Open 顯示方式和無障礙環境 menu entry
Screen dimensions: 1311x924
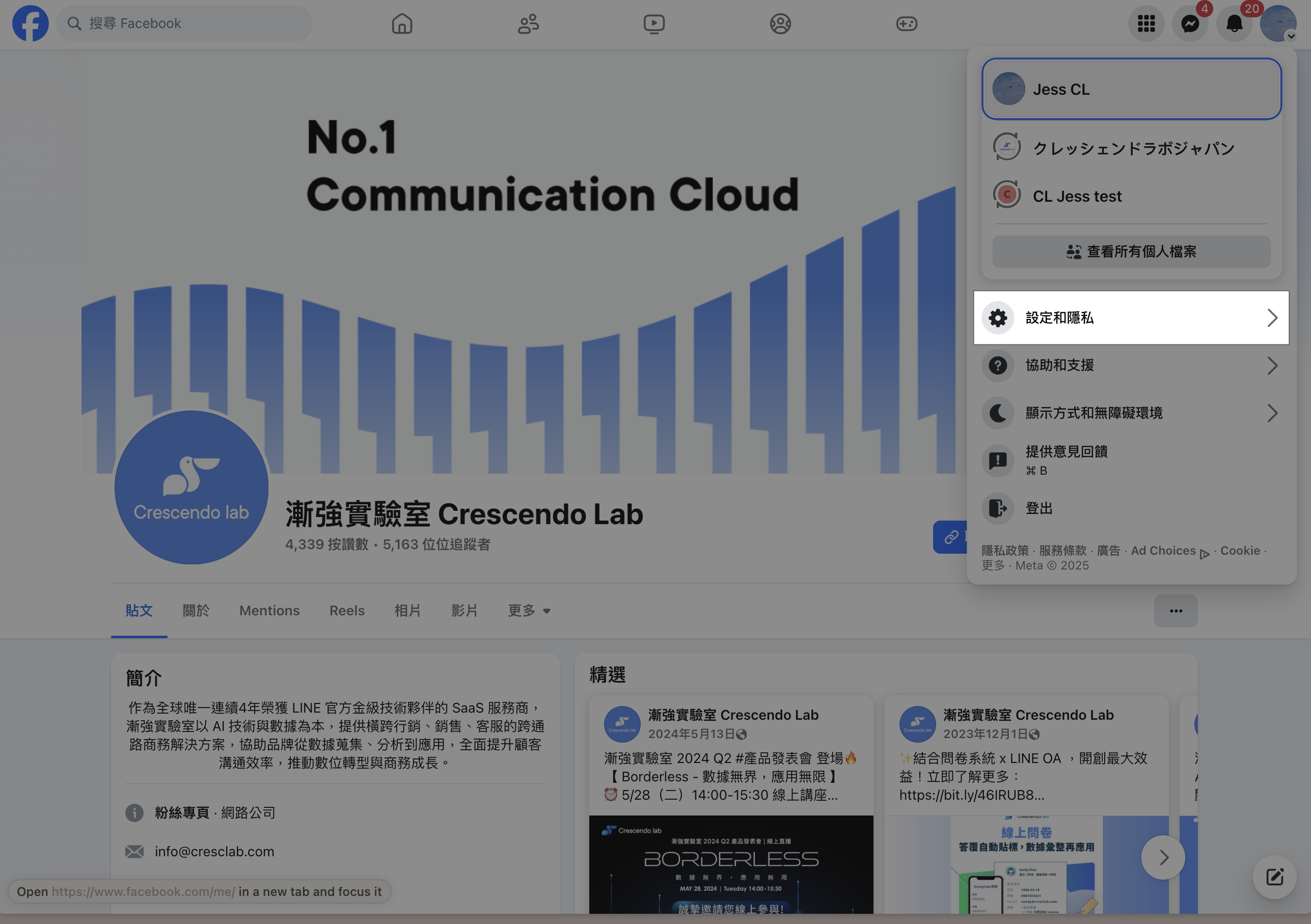pos(1132,413)
